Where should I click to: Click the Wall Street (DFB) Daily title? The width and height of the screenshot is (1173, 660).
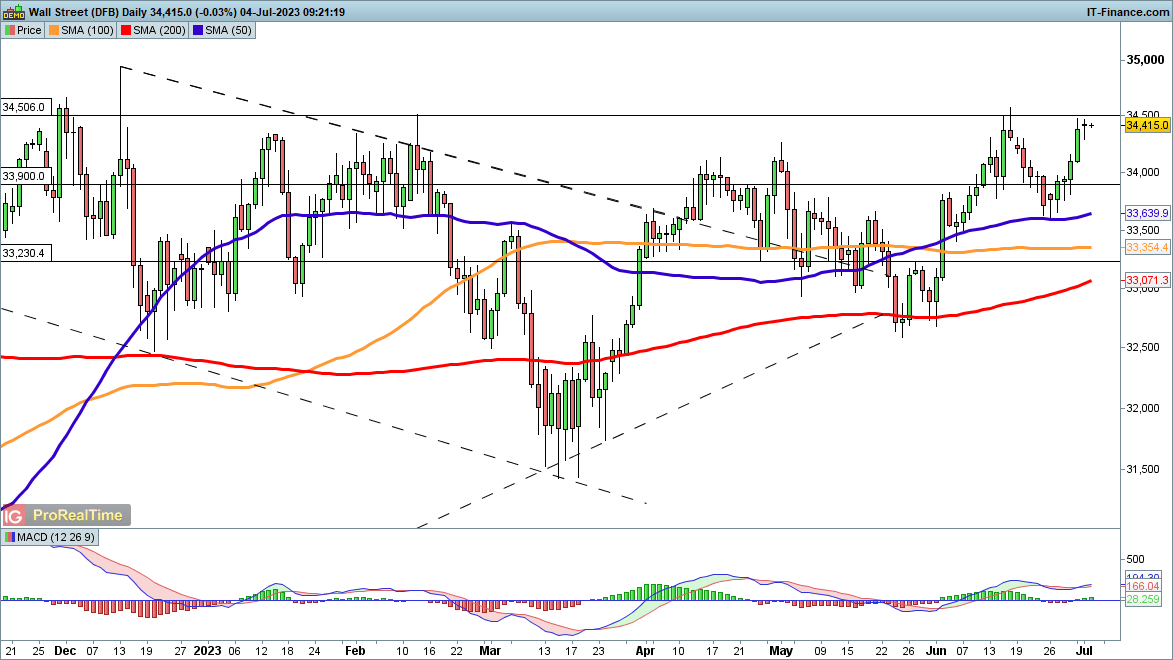[92, 12]
